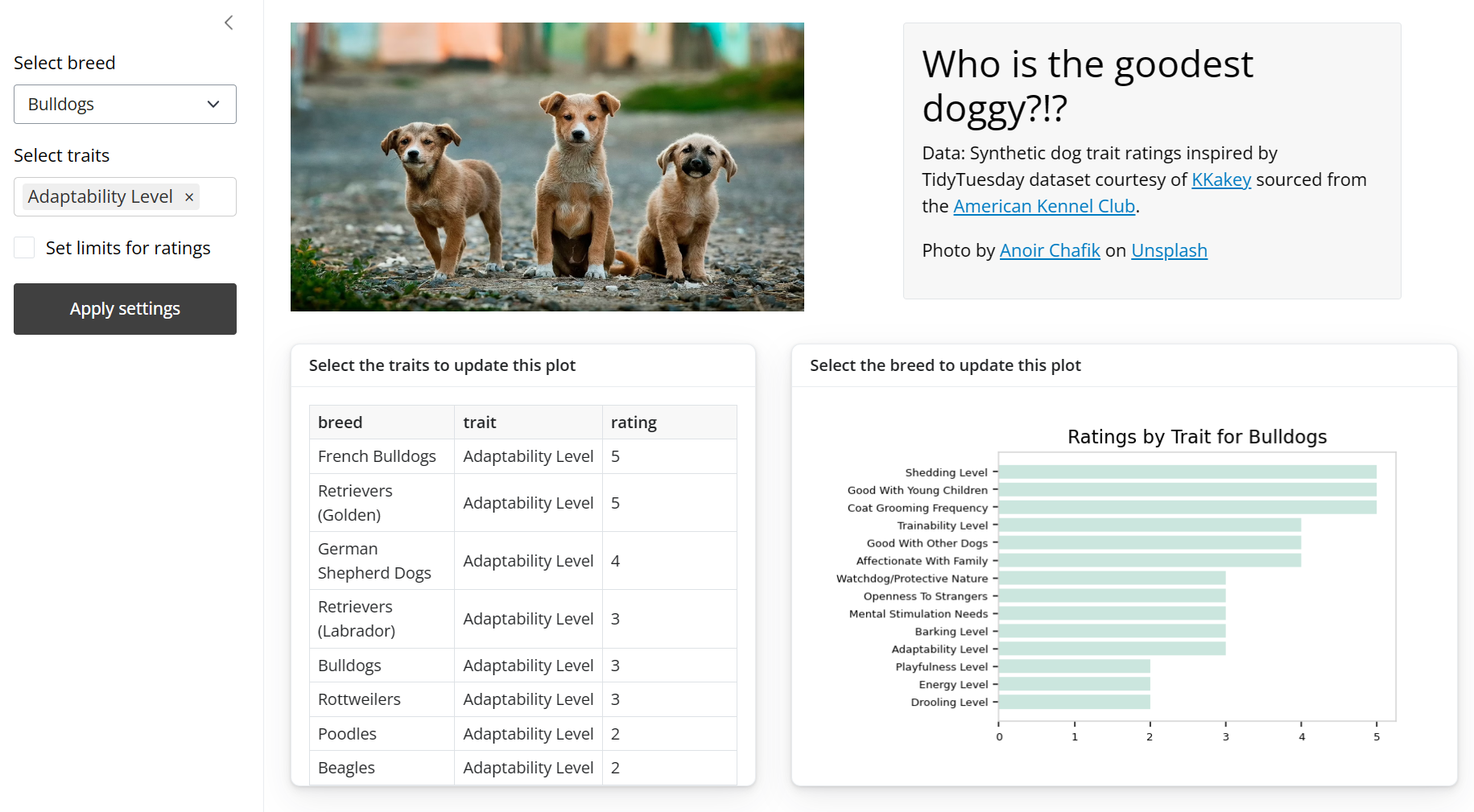Select the French Bulldogs table row

click(377, 456)
